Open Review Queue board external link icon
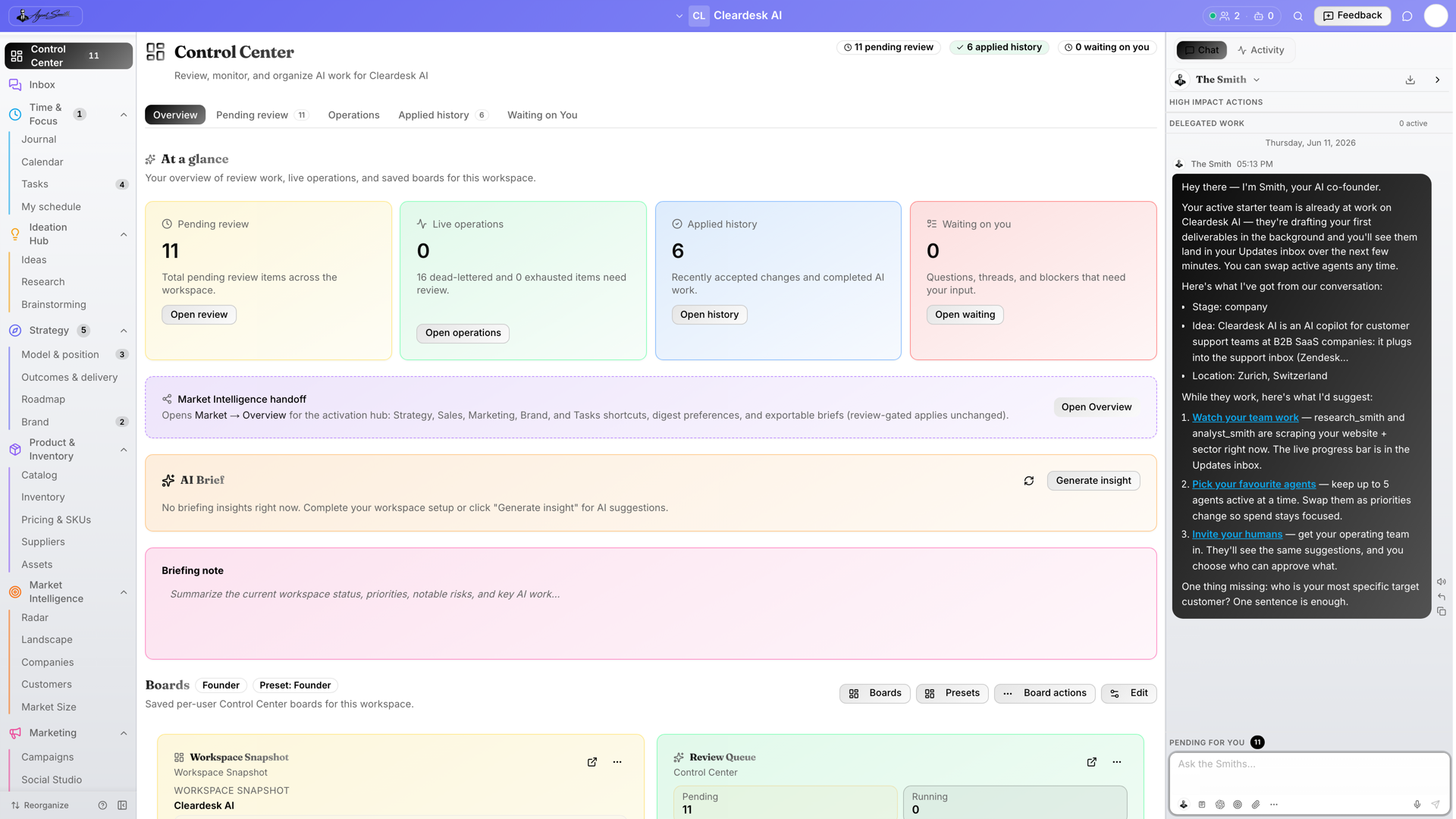This screenshot has height=819, width=1456. pyautogui.click(x=1092, y=762)
